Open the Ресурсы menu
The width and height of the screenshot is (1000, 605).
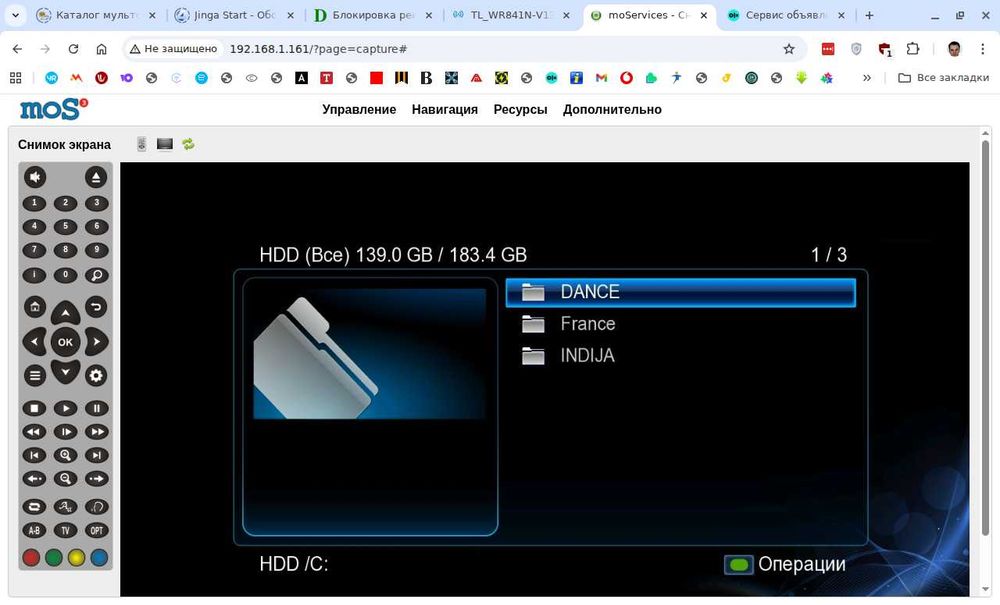click(520, 110)
